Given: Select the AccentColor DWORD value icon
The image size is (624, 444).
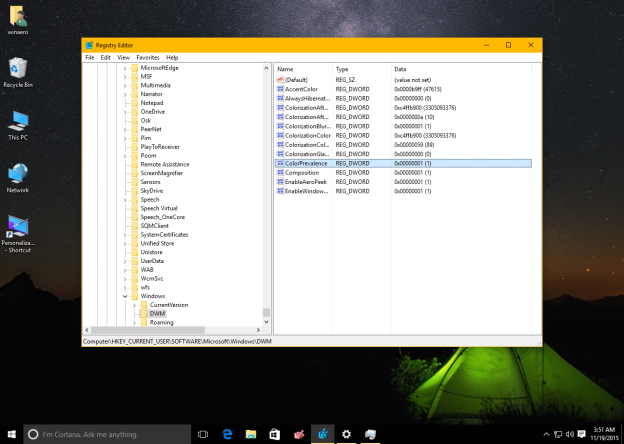Looking at the screenshot, I should [279, 88].
